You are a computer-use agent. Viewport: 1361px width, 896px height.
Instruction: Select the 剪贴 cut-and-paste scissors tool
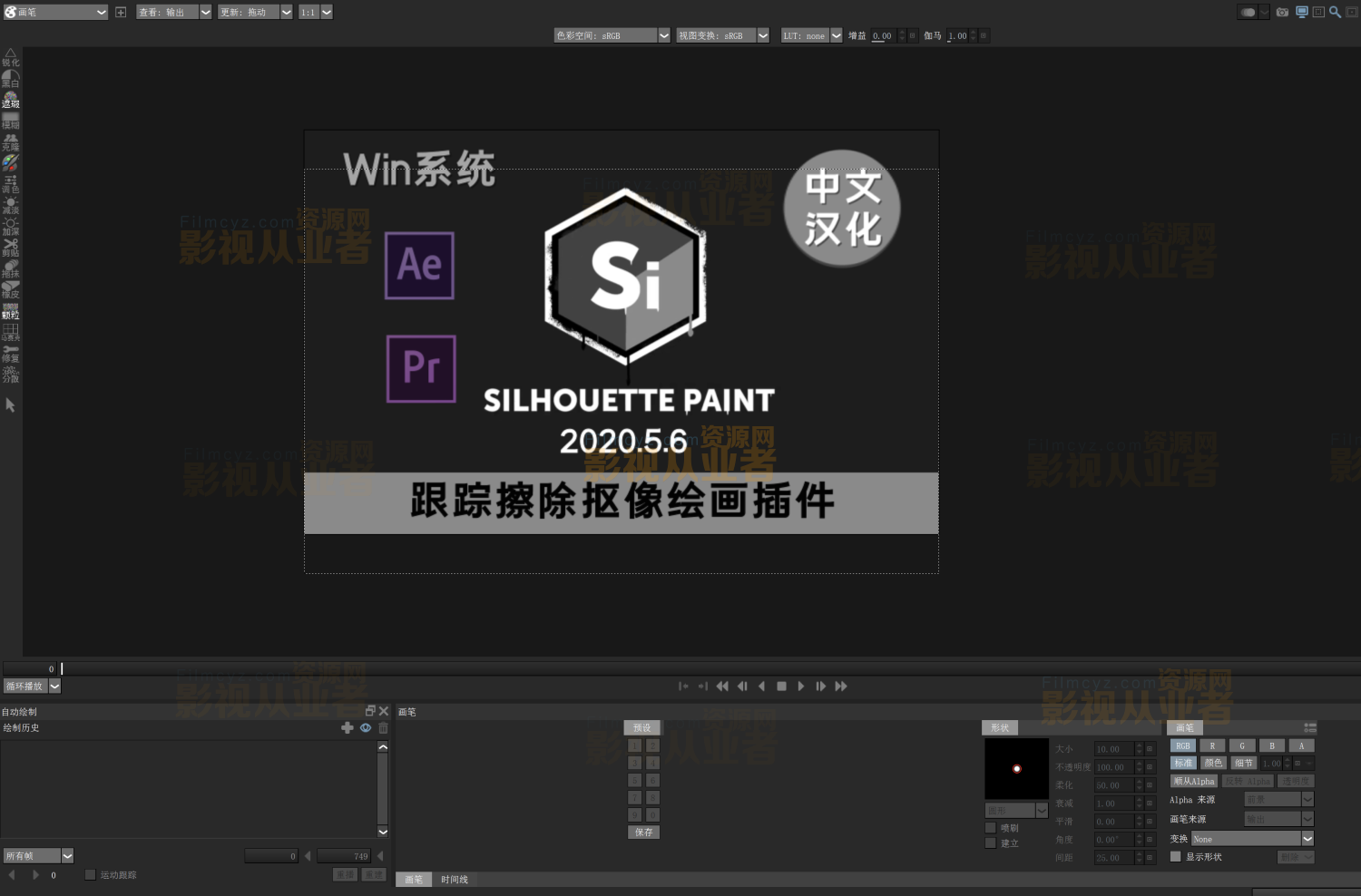(x=10, y=247)
